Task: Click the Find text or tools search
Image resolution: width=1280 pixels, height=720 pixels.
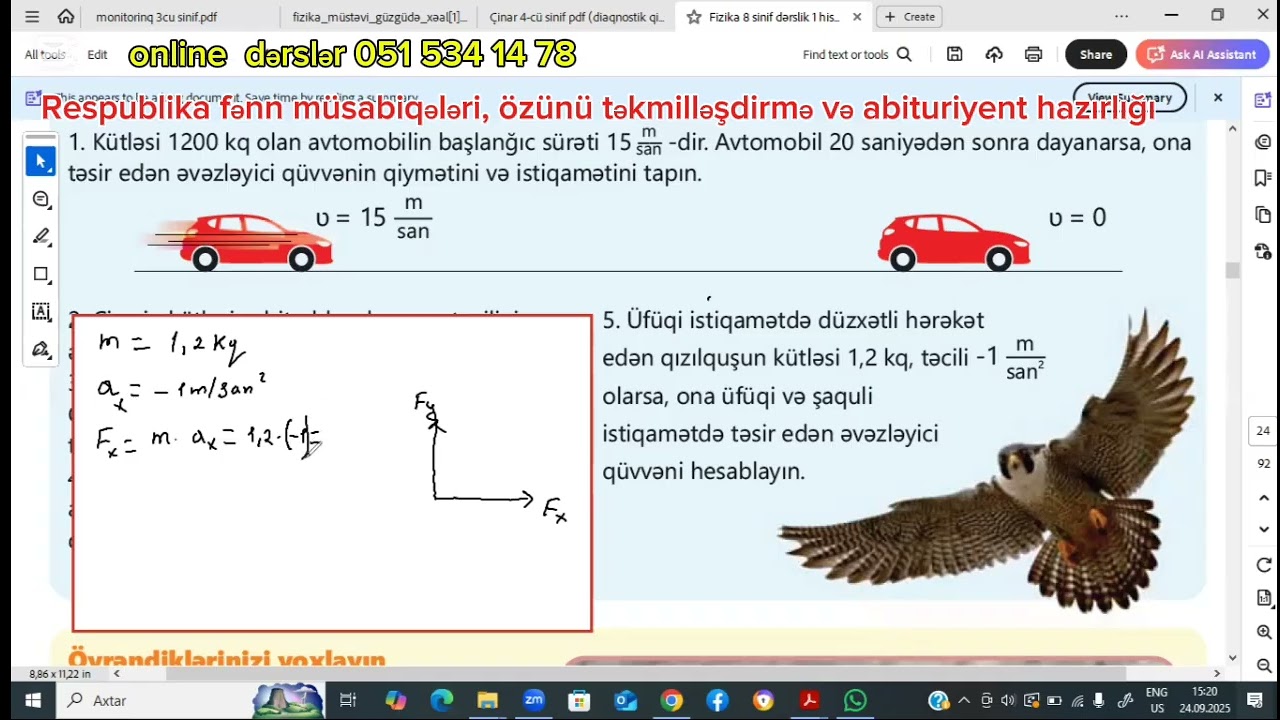Action: click(857, 55)
